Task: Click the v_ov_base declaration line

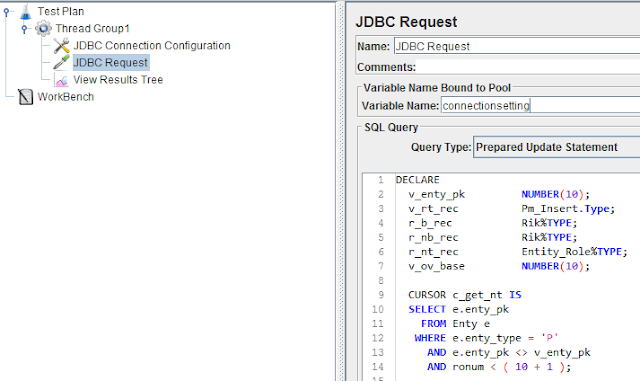Action: tap(499, 266)
